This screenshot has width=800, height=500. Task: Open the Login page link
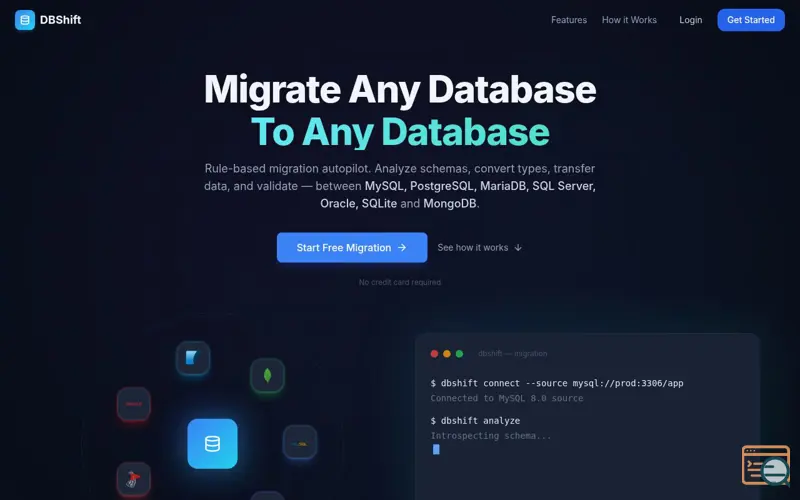[690, 20]
